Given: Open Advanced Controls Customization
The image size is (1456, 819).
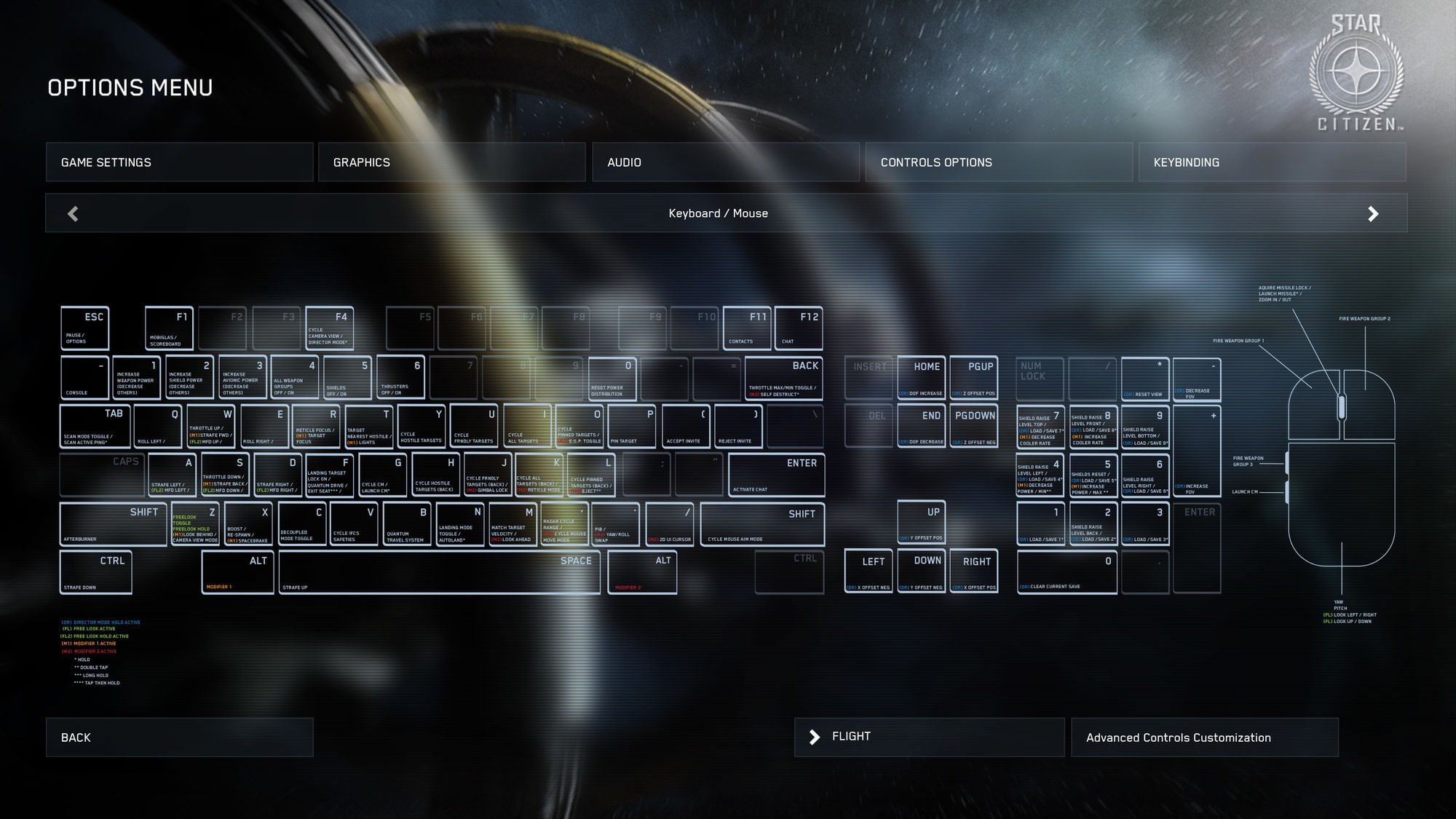Looking at the screenshot, I should (x=1205, y=737).
